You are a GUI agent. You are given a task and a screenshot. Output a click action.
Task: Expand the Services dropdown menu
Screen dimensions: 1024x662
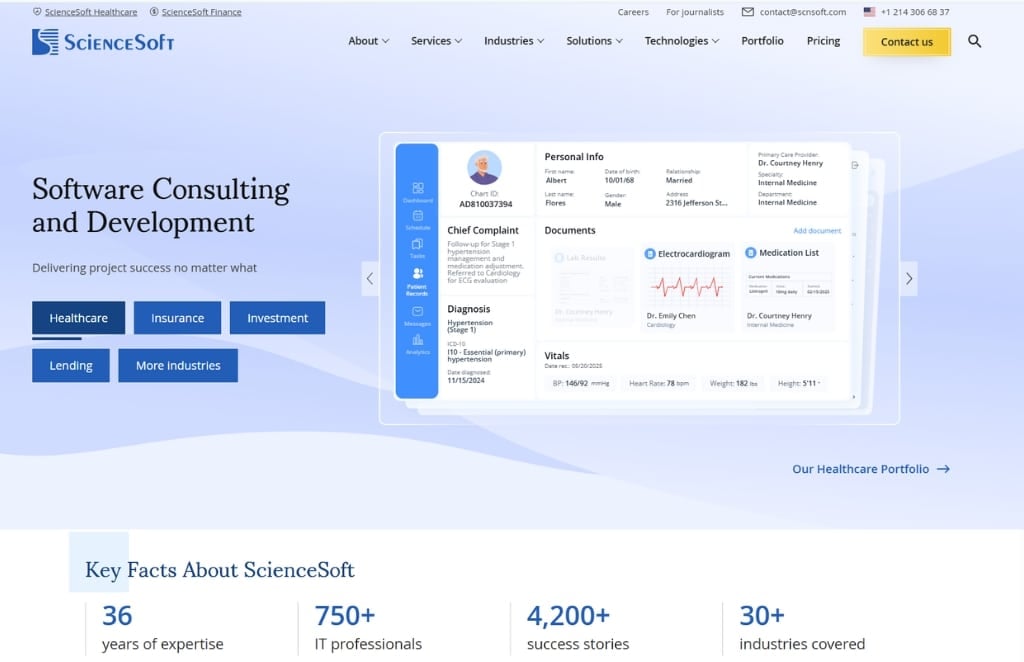point(436,41)
